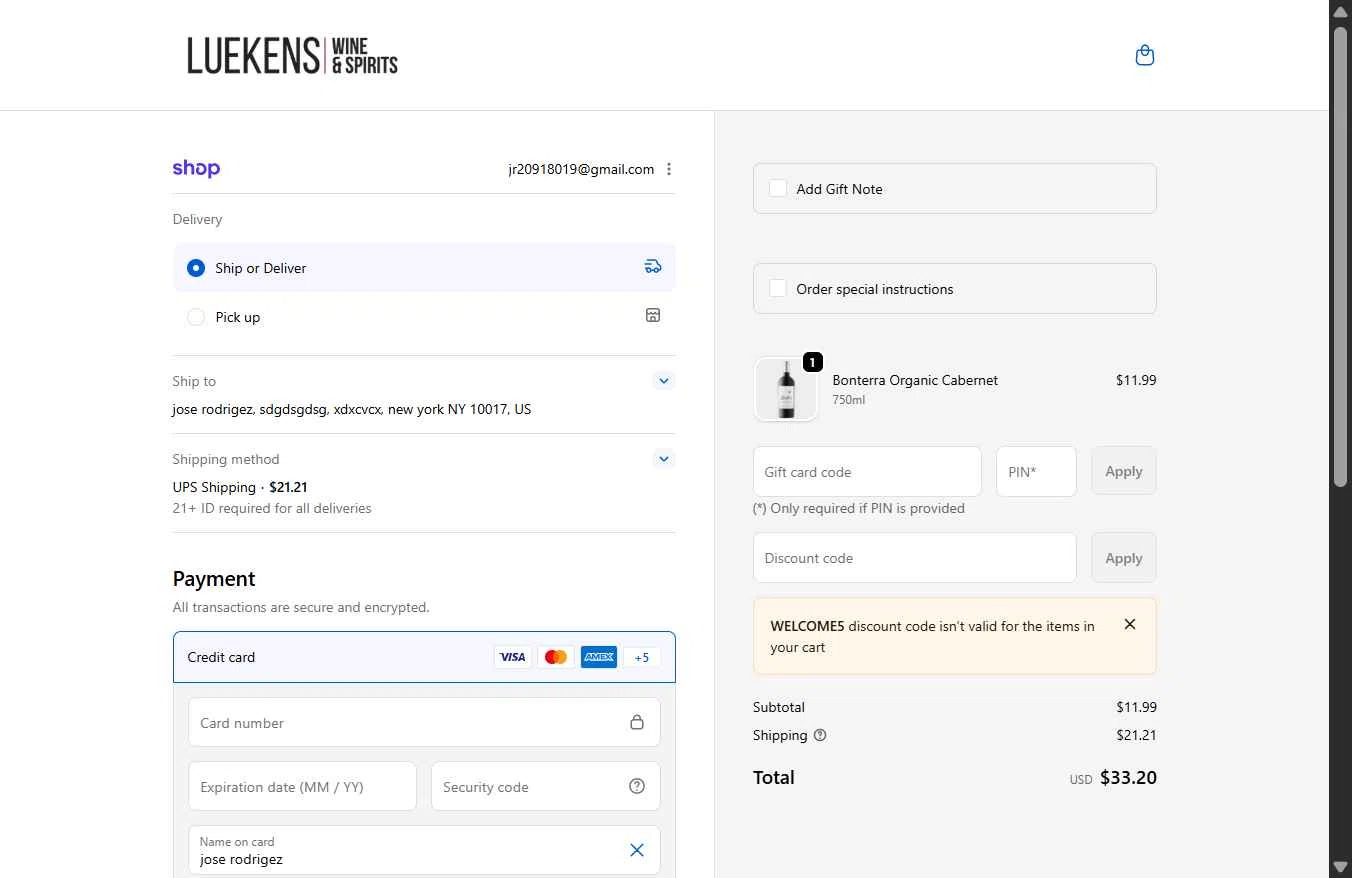Click the store pickup icon

[x=653, y=315]
